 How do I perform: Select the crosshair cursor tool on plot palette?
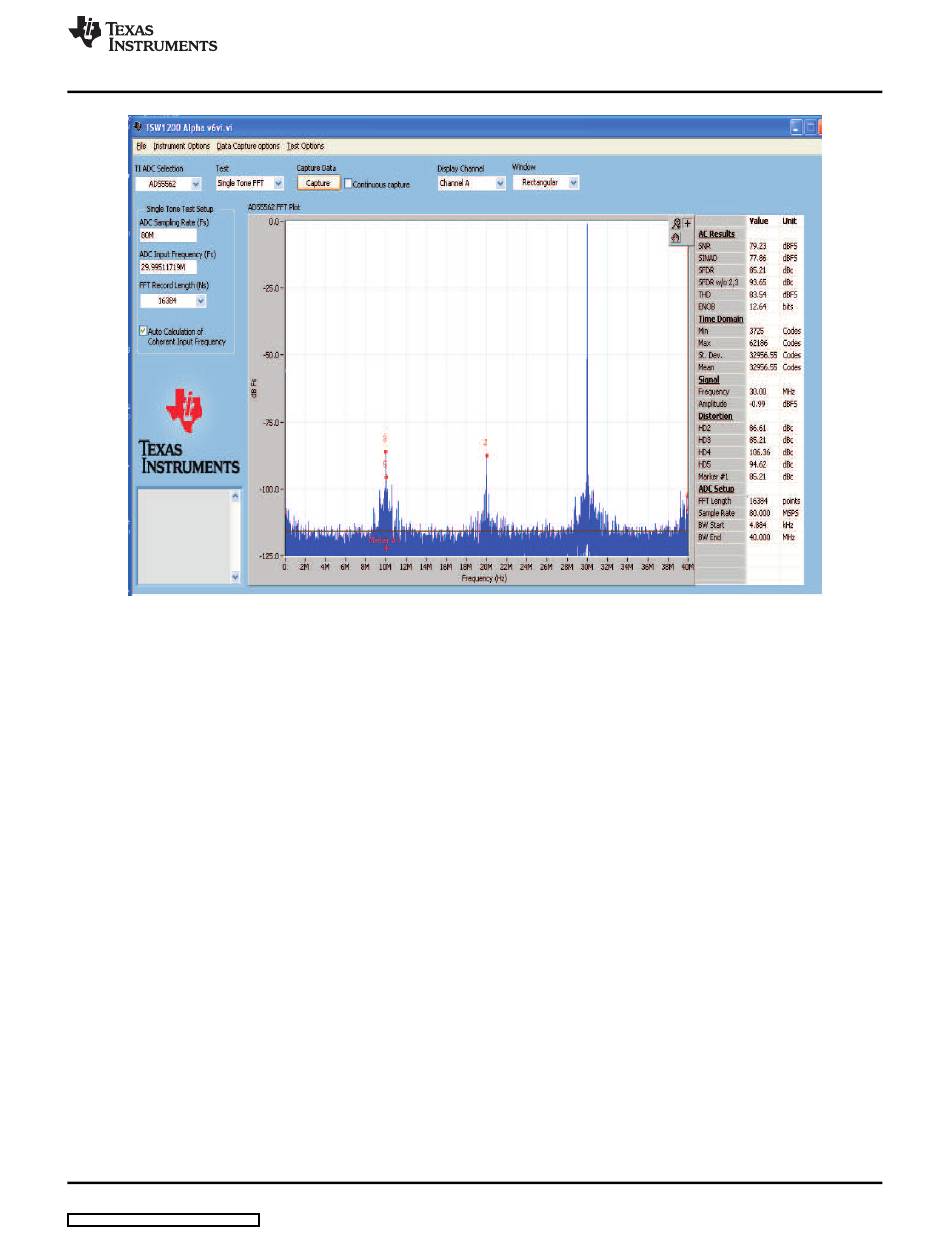pyautogui.click(x=688, y=225)
